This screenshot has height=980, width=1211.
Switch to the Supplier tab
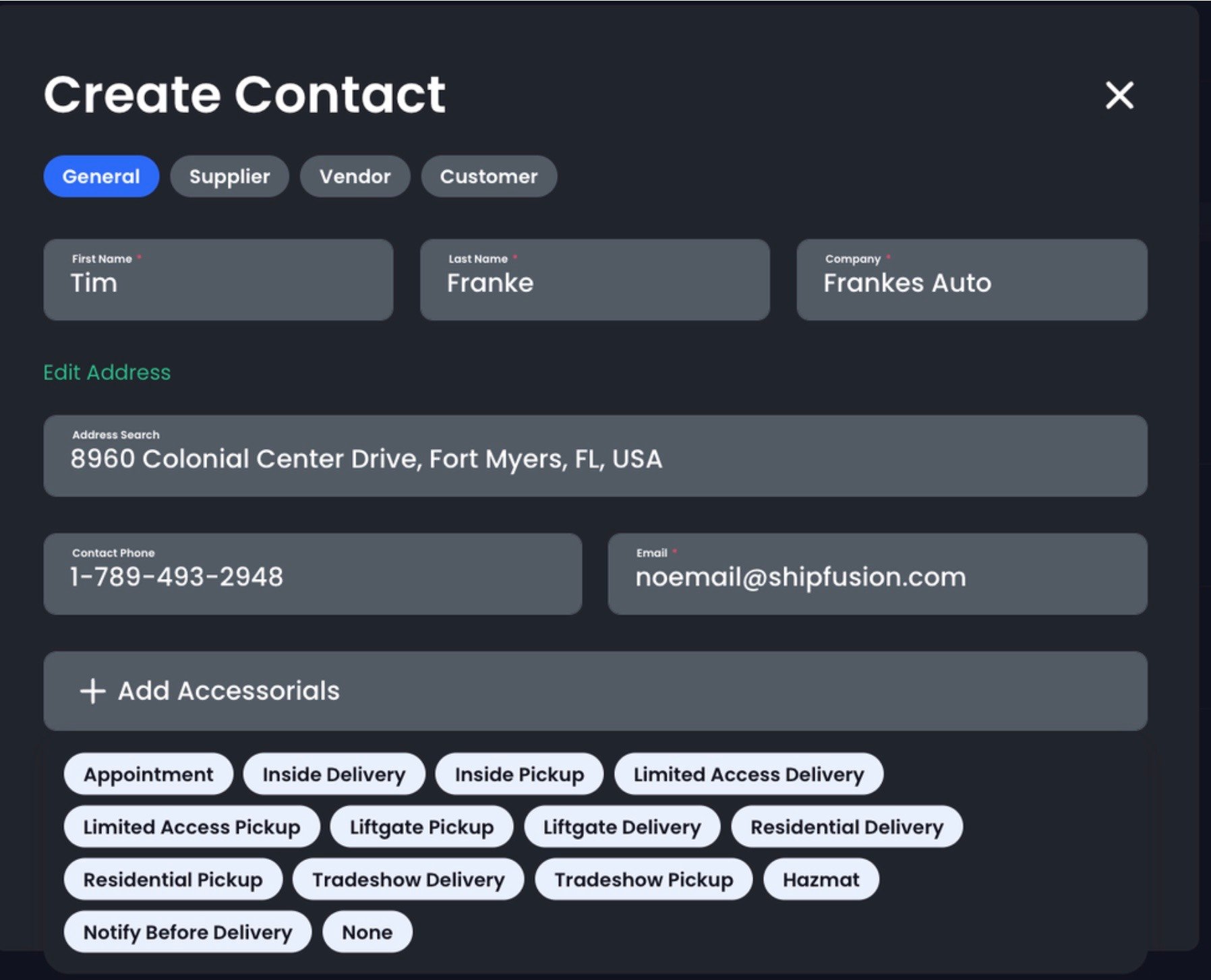pos(229,177)
